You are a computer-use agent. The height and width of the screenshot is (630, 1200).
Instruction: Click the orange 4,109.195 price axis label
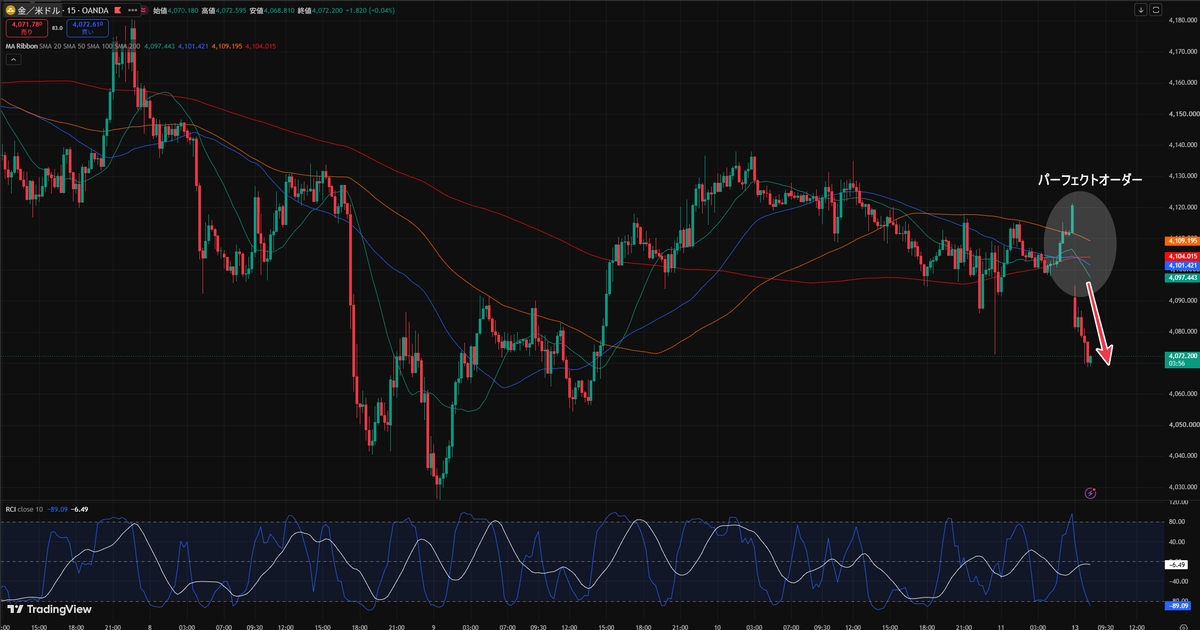coord(1182,241)
